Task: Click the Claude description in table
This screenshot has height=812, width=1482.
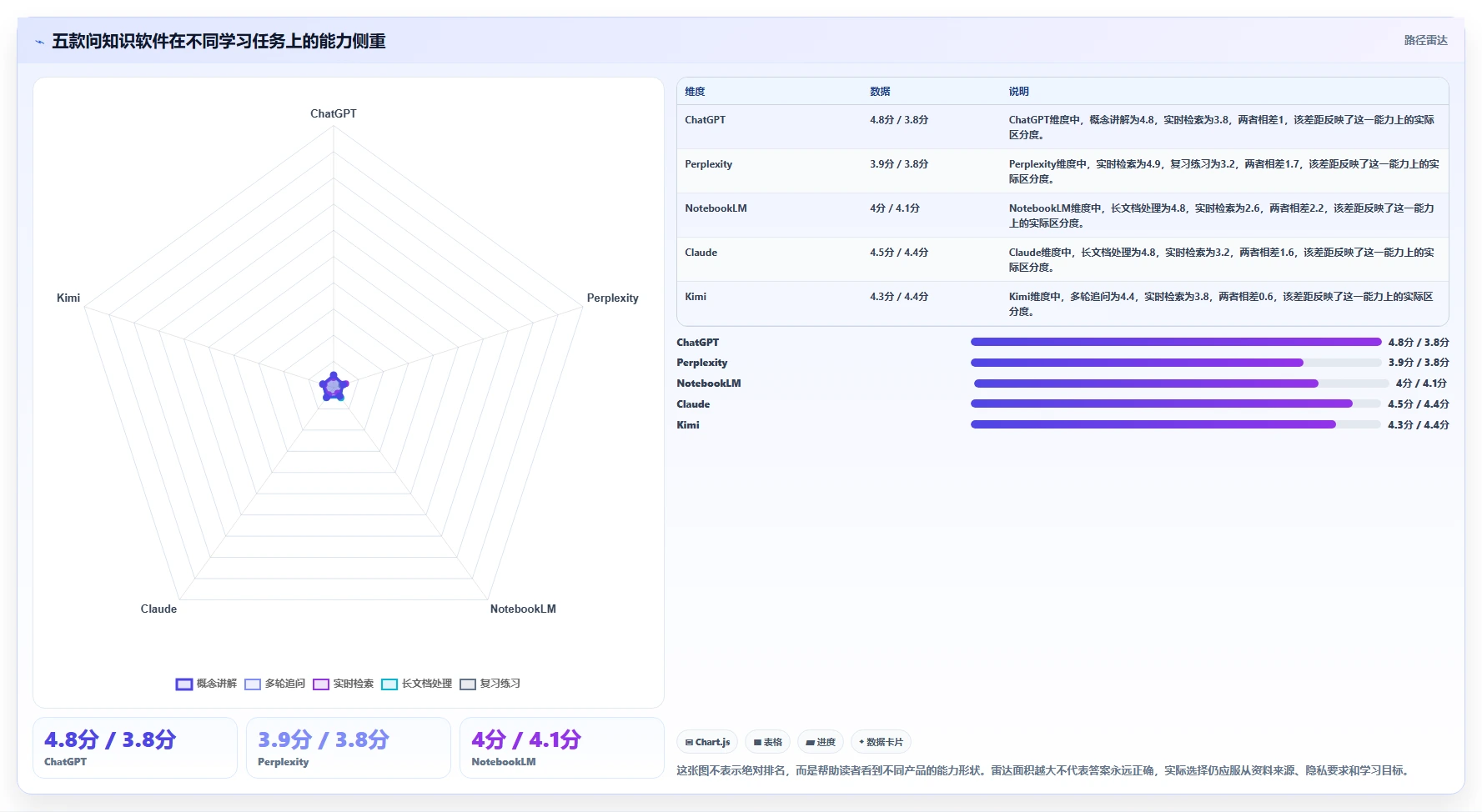Action: (x=1222, y=260)
